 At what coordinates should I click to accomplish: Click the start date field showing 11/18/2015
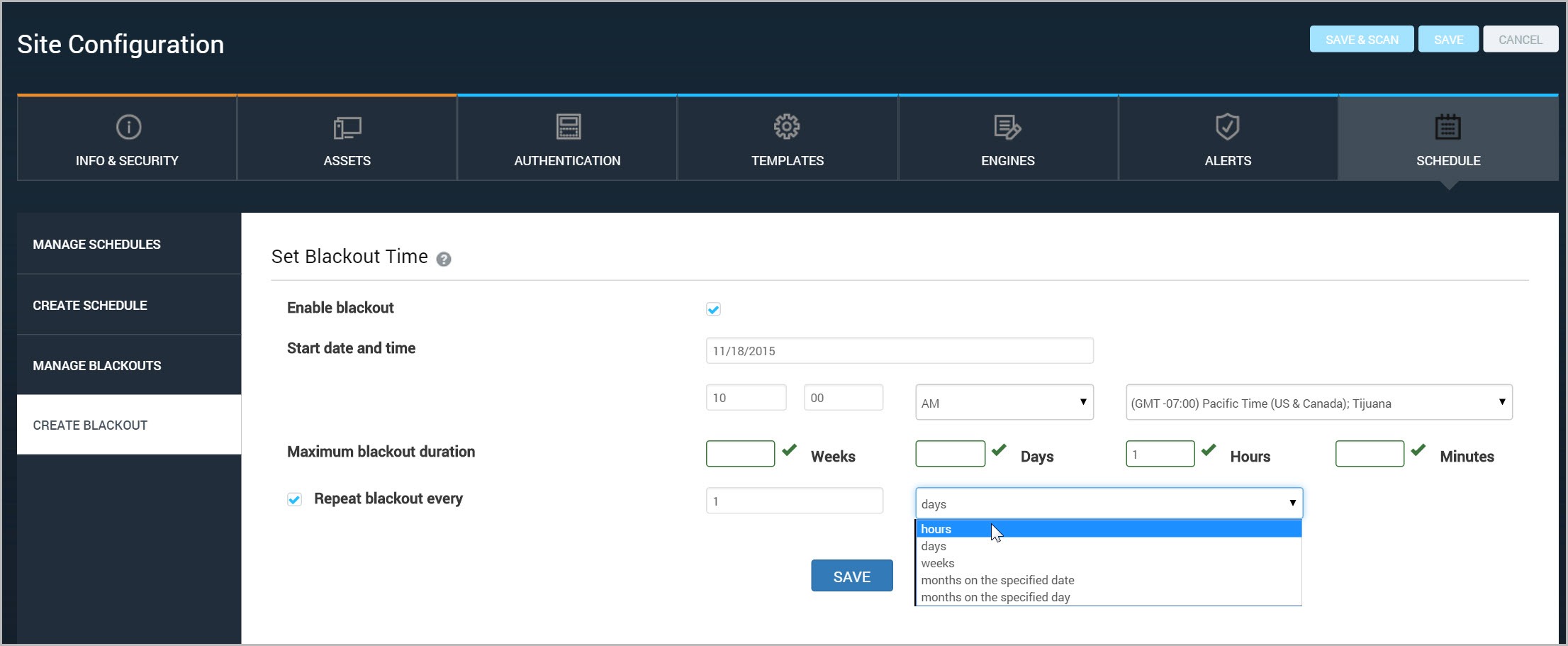click(899, 351)
